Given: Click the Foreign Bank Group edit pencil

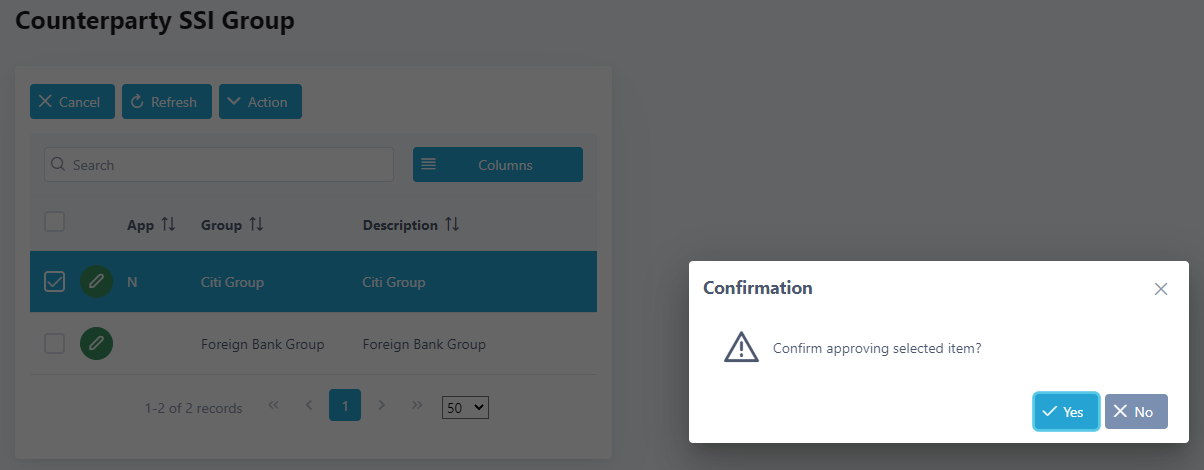Looking at the screenshot, I should pyautogui.click(x=96, y=344).
